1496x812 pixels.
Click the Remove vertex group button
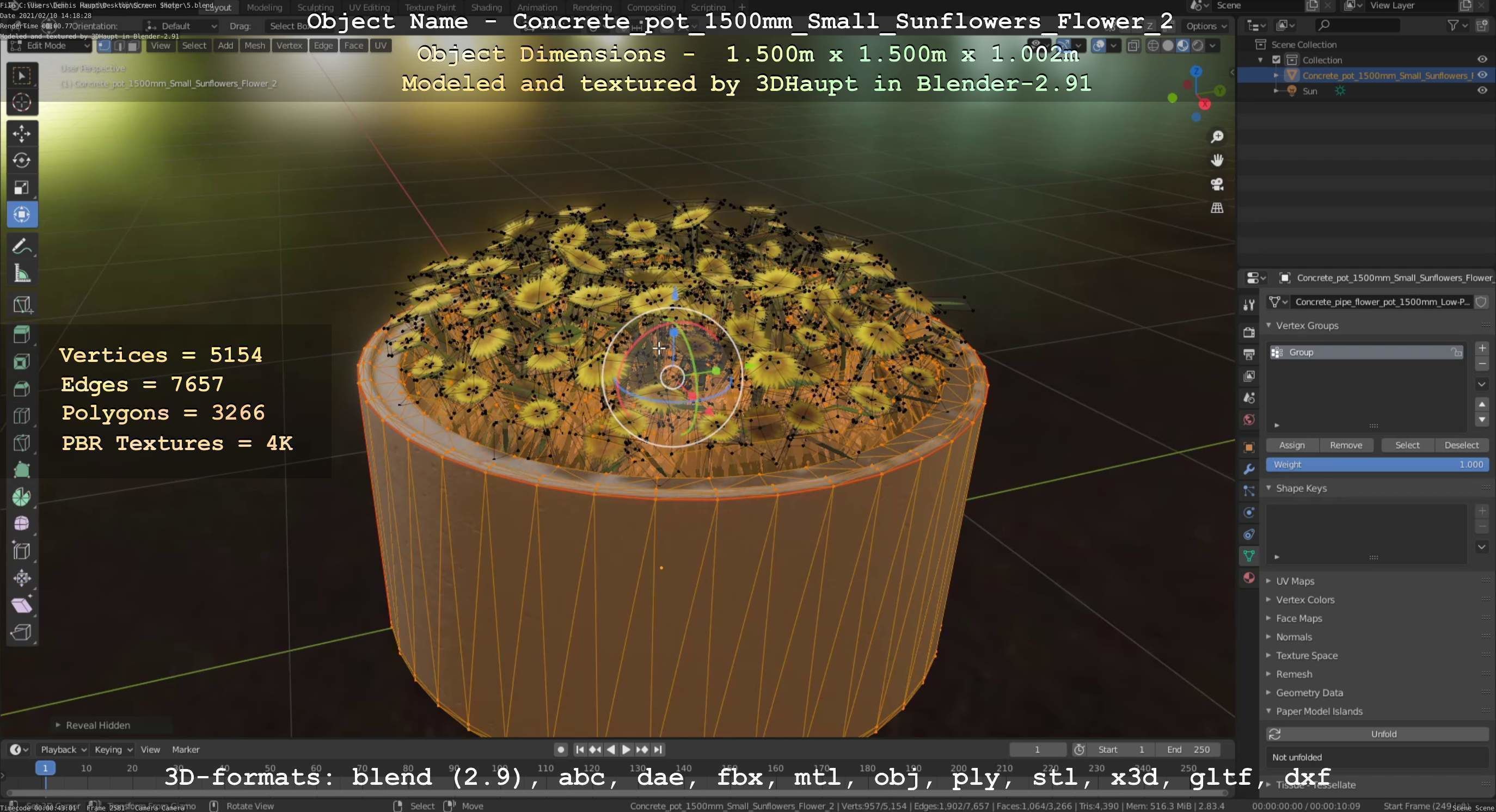click(x=1346, y=445)
